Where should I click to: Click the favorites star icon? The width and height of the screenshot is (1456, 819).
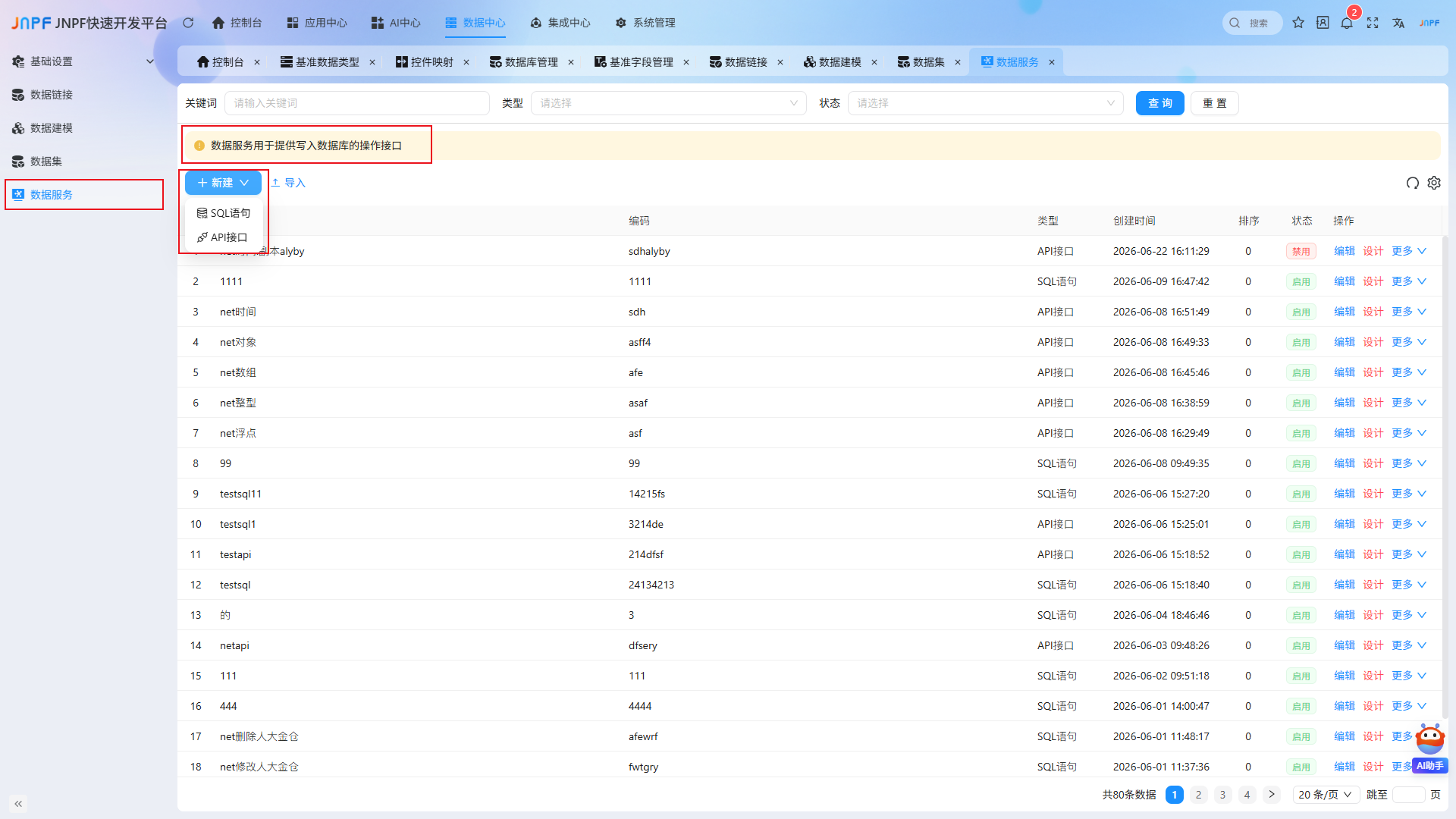1298,23
